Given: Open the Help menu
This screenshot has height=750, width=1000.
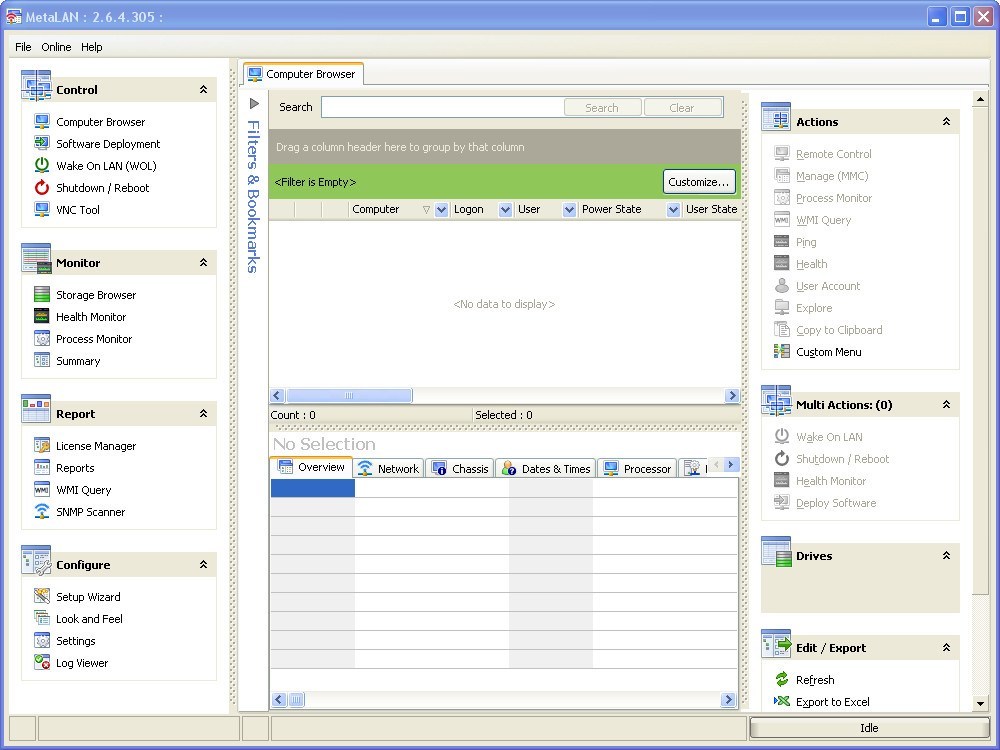Looking at the screenshot, I should tap(91, 47).
